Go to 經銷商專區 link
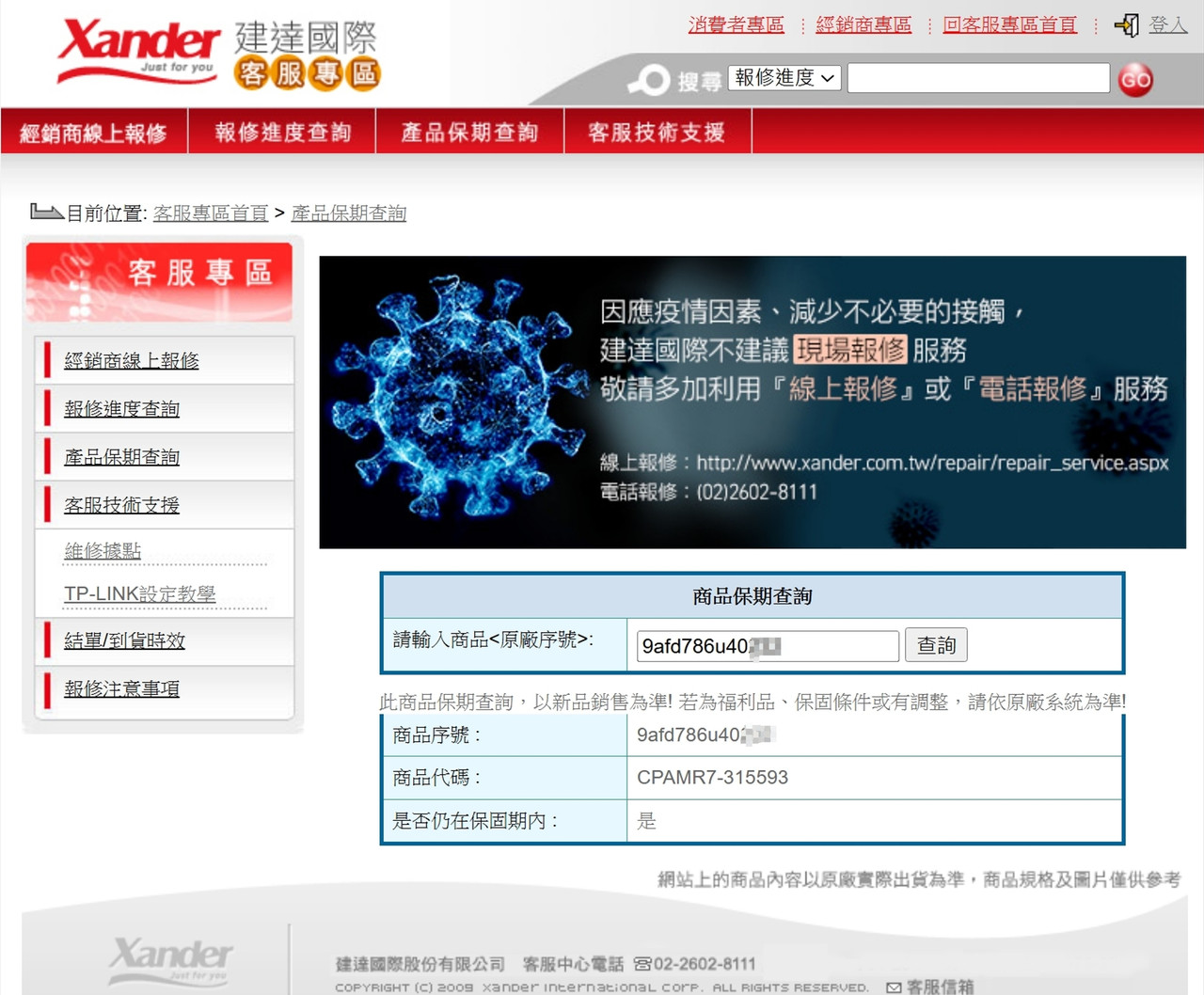Viewport: 1204px width, 995px height. pyautogui.click(x=863, y=24)
